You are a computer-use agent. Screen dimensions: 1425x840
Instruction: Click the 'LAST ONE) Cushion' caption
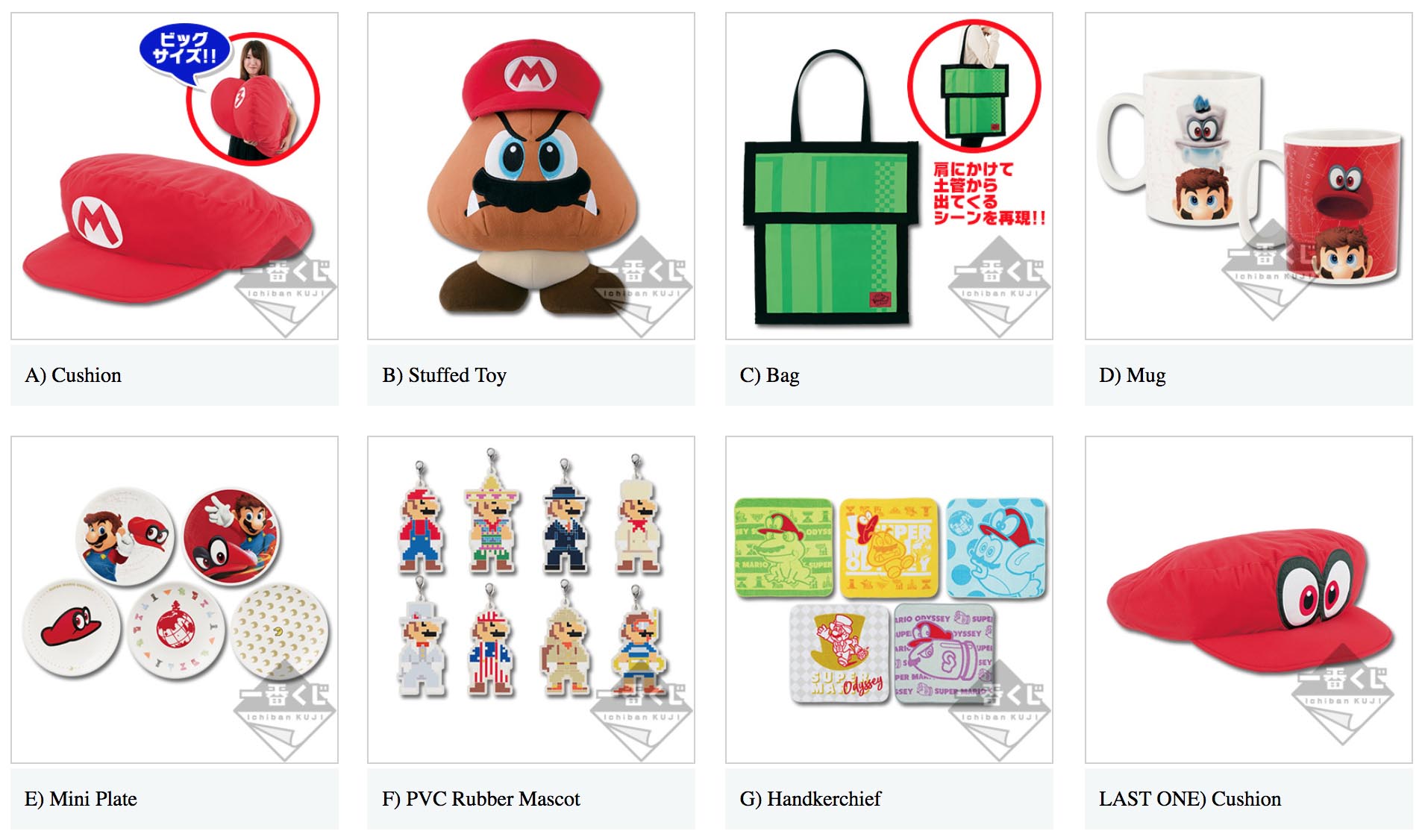coord(1190,799)
